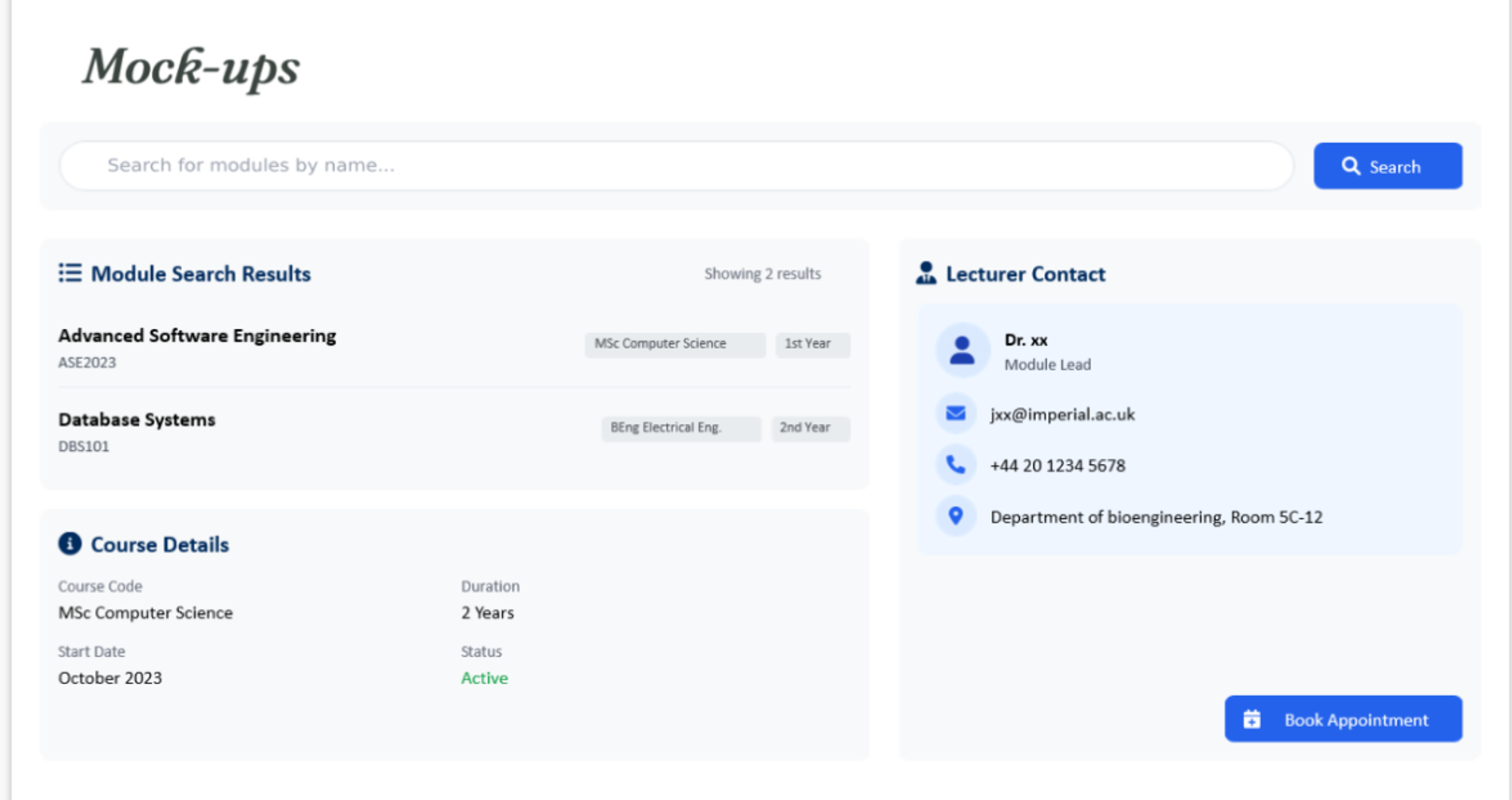Screen dimensions: 1512x800
Task: Click the lecturer icon beside Lecturer Contact heading
Action: [x=926, y=273]
